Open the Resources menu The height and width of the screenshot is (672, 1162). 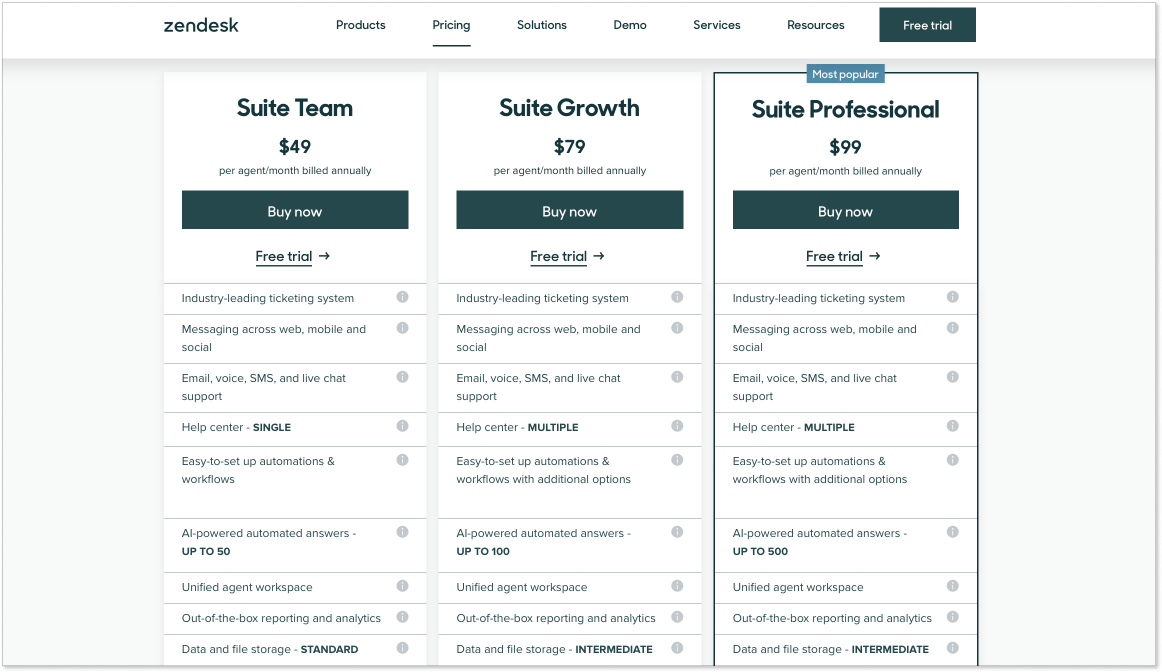click(816, 25)
